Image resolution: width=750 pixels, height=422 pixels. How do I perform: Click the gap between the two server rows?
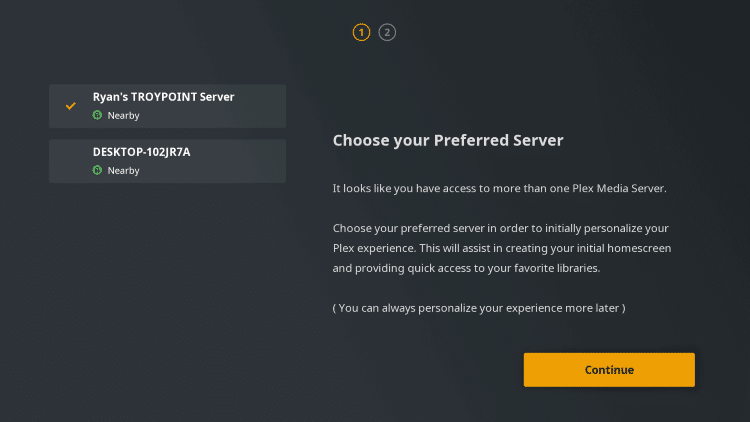(x=167, y=134)
